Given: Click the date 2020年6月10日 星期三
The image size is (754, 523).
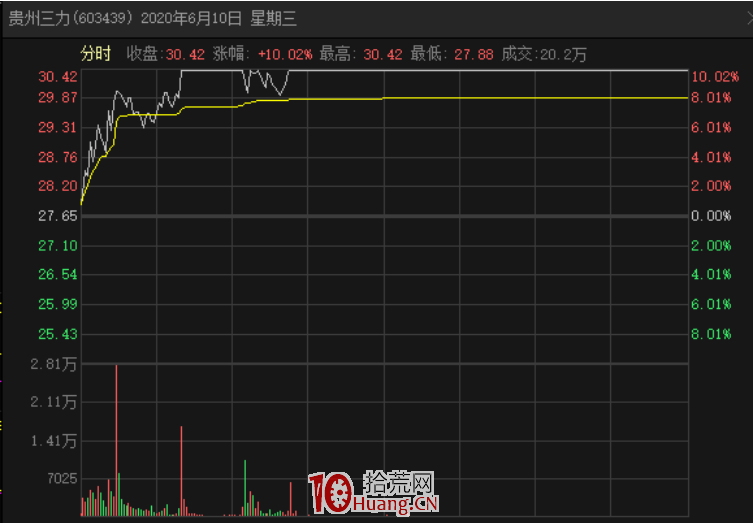Looking at the screenshot, I should pos(219,18).
